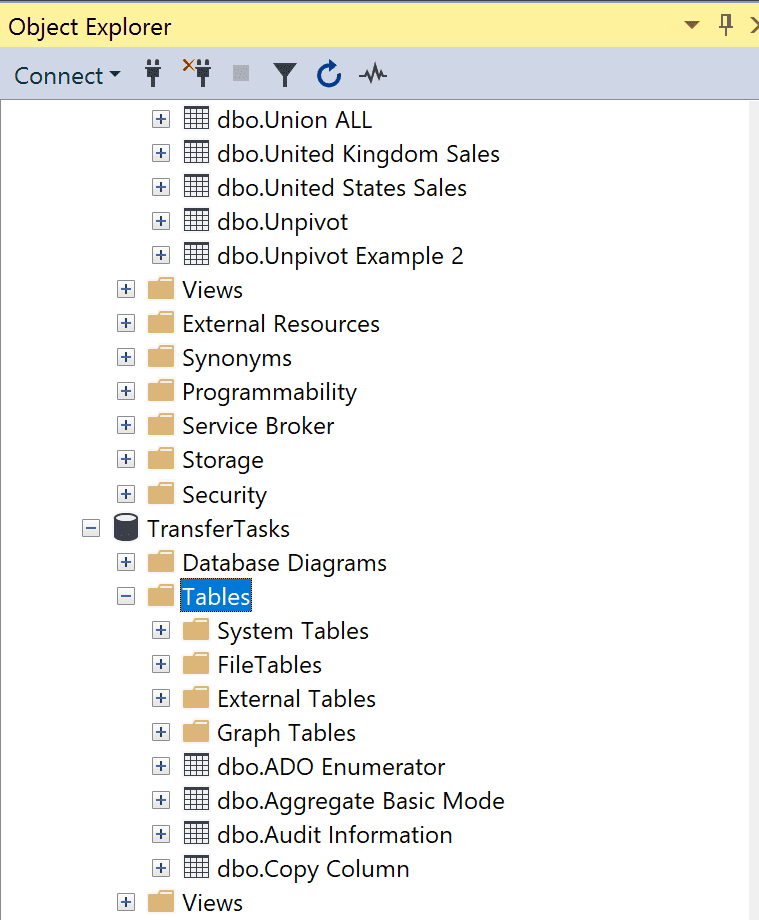This screenshot has height=920, width=759.
Task: Select the Graph Tables folder
Action: coord(286,732)
